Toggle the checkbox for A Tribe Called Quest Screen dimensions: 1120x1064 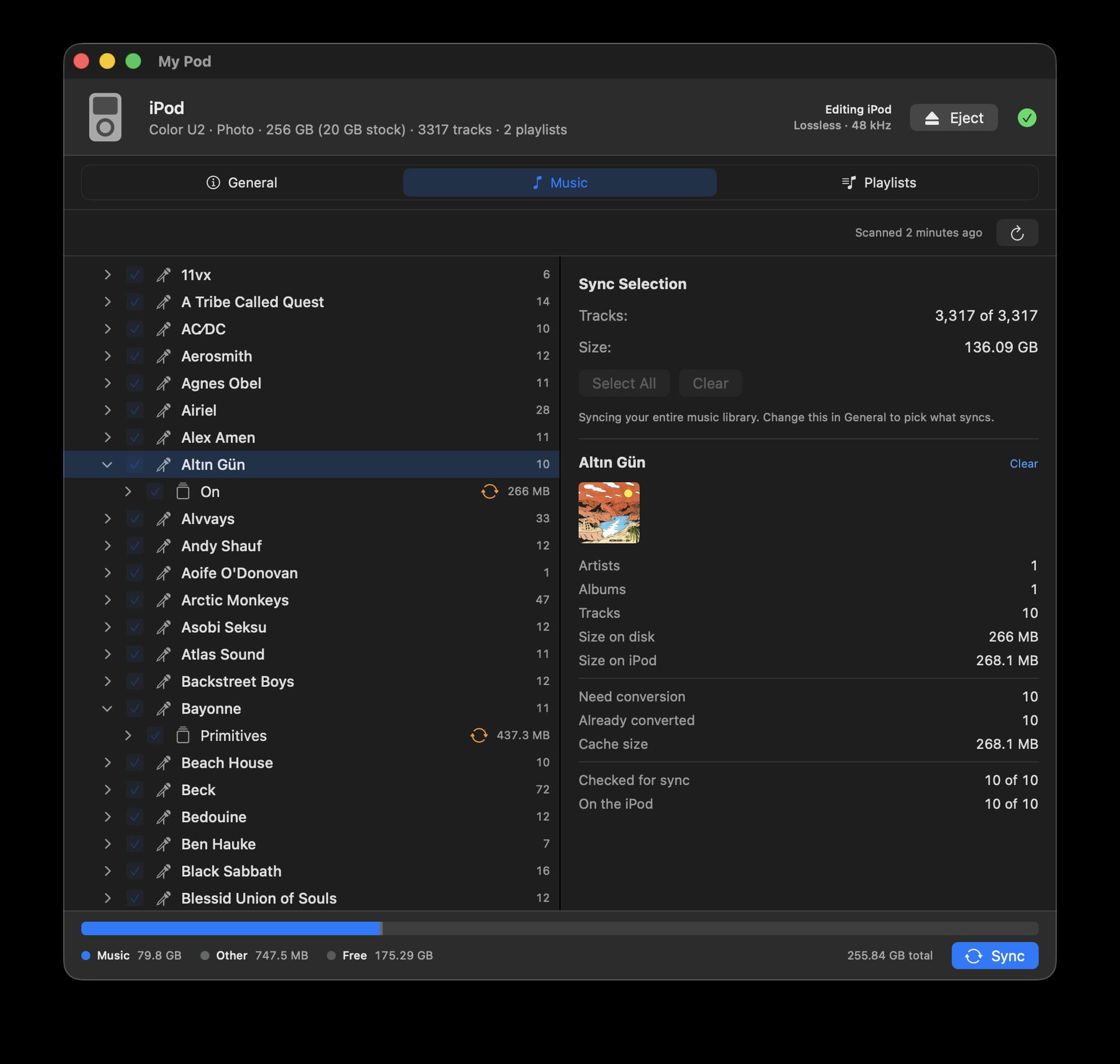pos(134,302)
